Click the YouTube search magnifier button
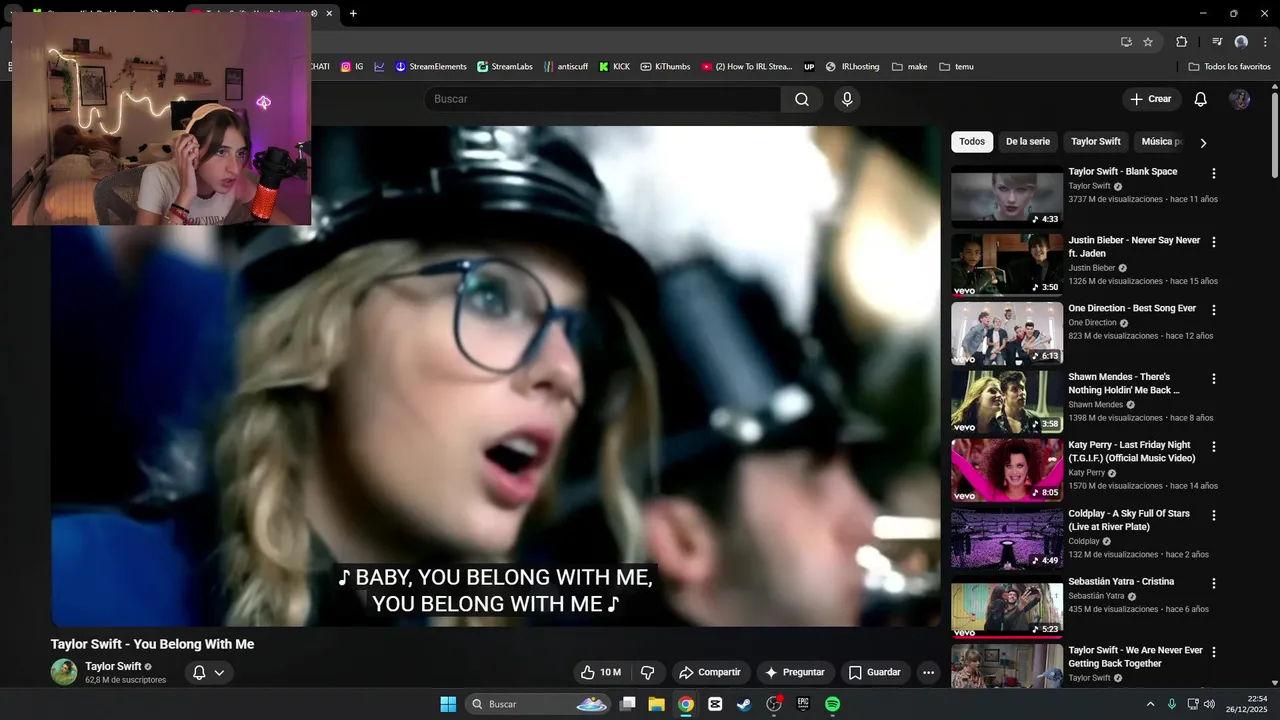The image size is (1280, 720). 802,99
